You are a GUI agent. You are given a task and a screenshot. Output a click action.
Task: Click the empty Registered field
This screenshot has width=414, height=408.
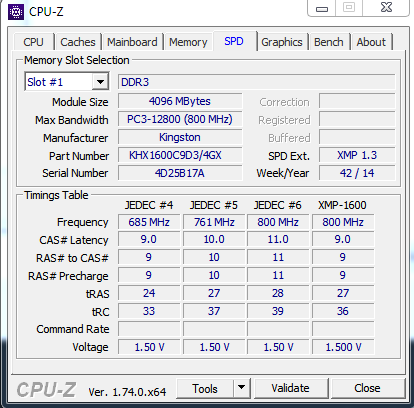[357, 119]
